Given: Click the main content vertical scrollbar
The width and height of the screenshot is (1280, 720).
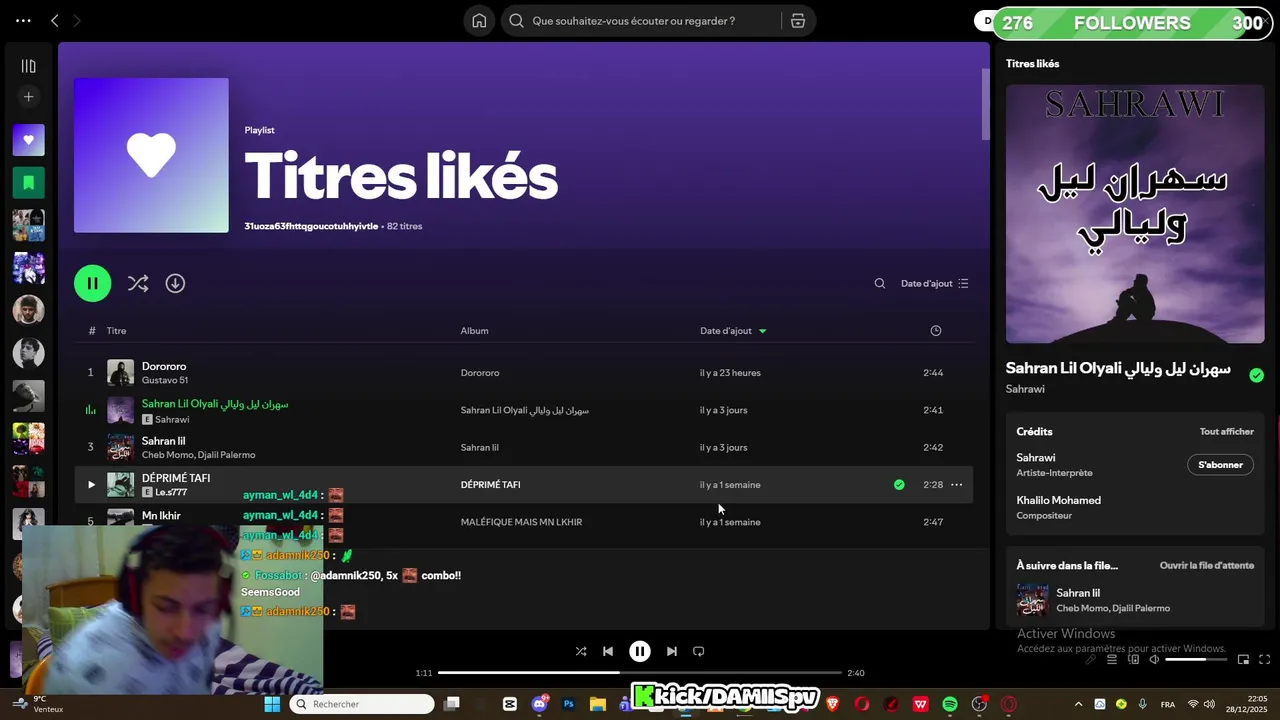Looking at the screenshot, I should [x=985, y=105].
